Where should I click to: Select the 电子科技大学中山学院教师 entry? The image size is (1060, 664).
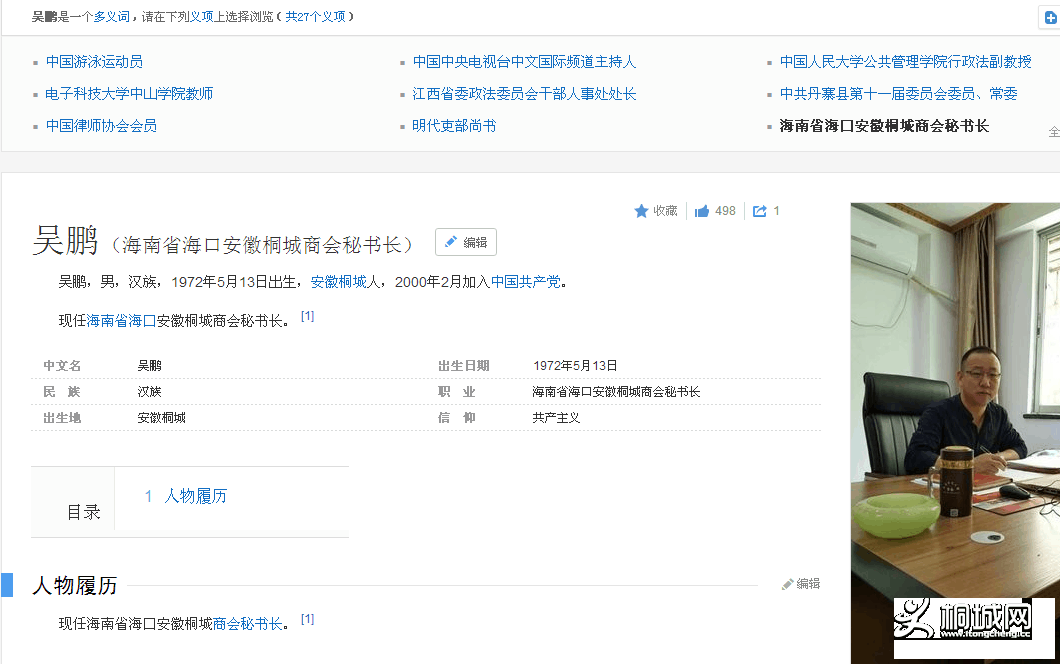(x=129, y=94)
